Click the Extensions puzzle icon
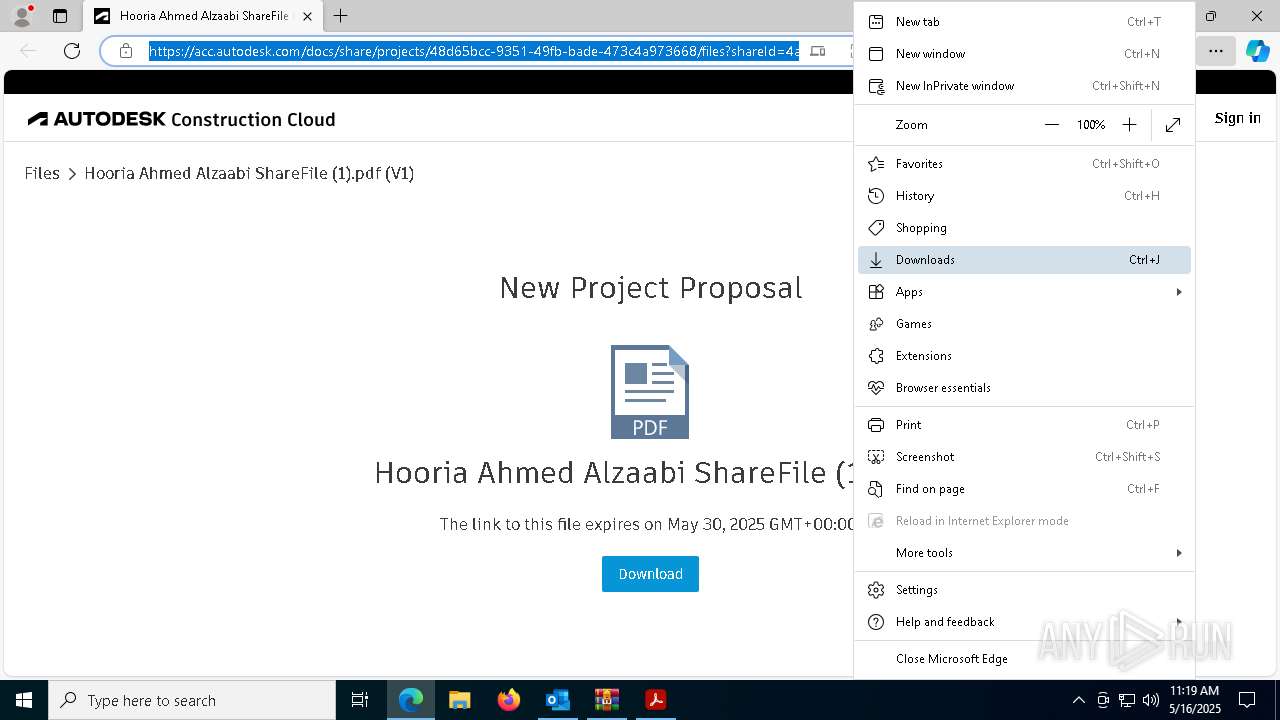The image size is (1280, 720). pyautogui.click(x=876, y=356)
